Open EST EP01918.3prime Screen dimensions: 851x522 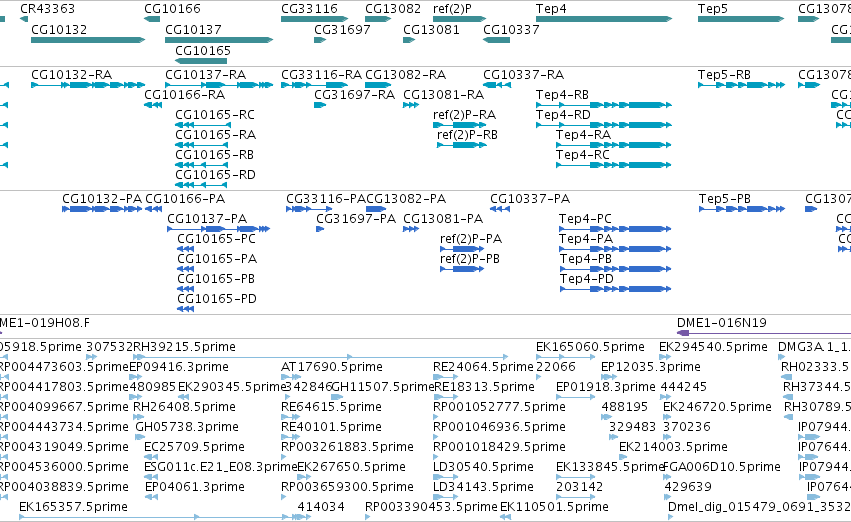coord(606,387)
